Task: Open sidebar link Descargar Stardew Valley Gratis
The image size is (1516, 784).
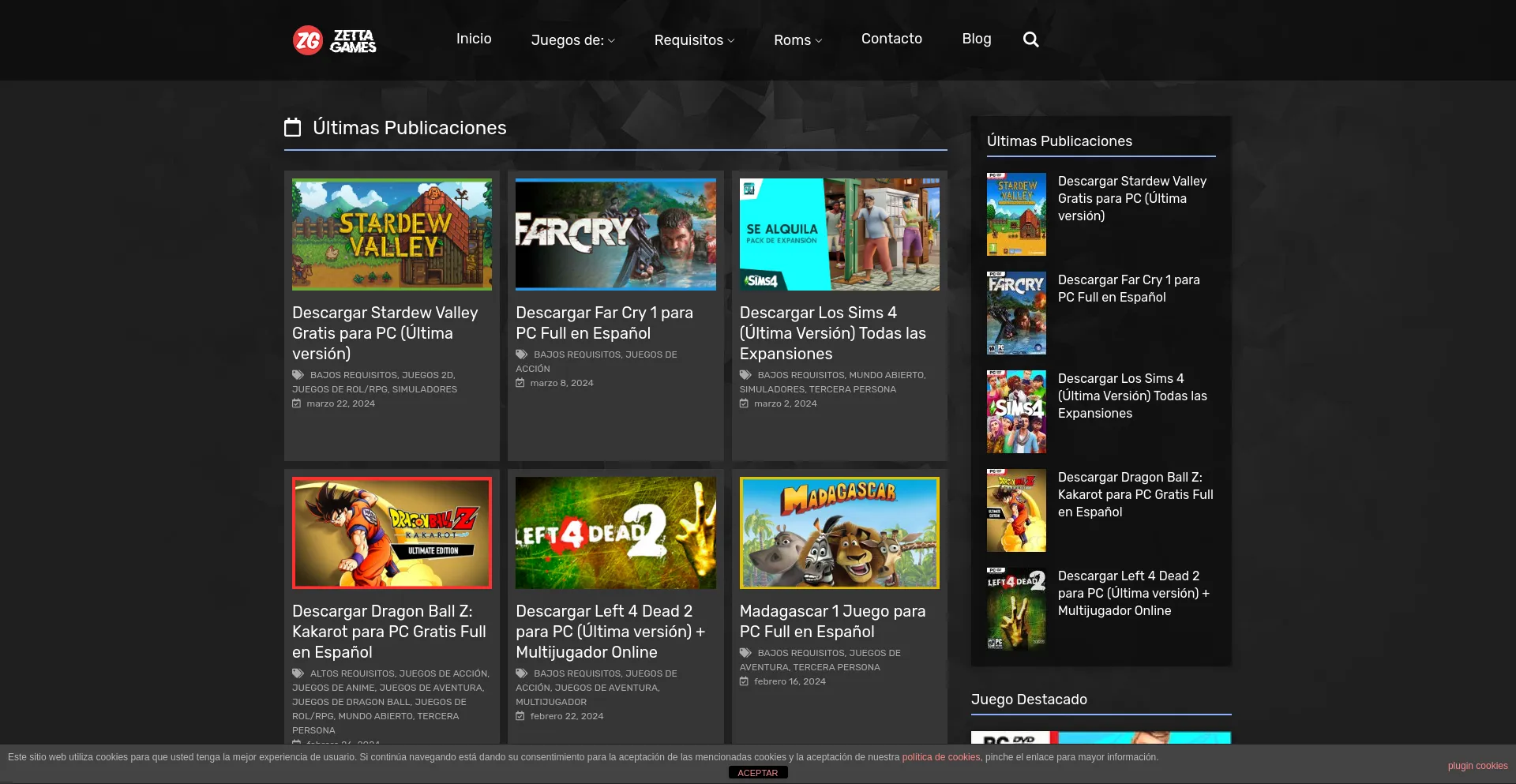Action: coord(1132,198)
